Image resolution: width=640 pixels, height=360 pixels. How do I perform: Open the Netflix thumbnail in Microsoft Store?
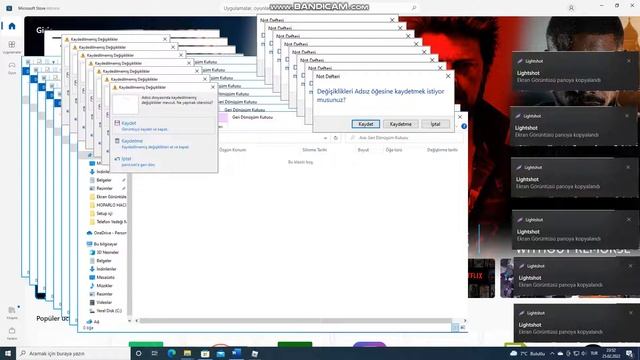coord(481,278)
